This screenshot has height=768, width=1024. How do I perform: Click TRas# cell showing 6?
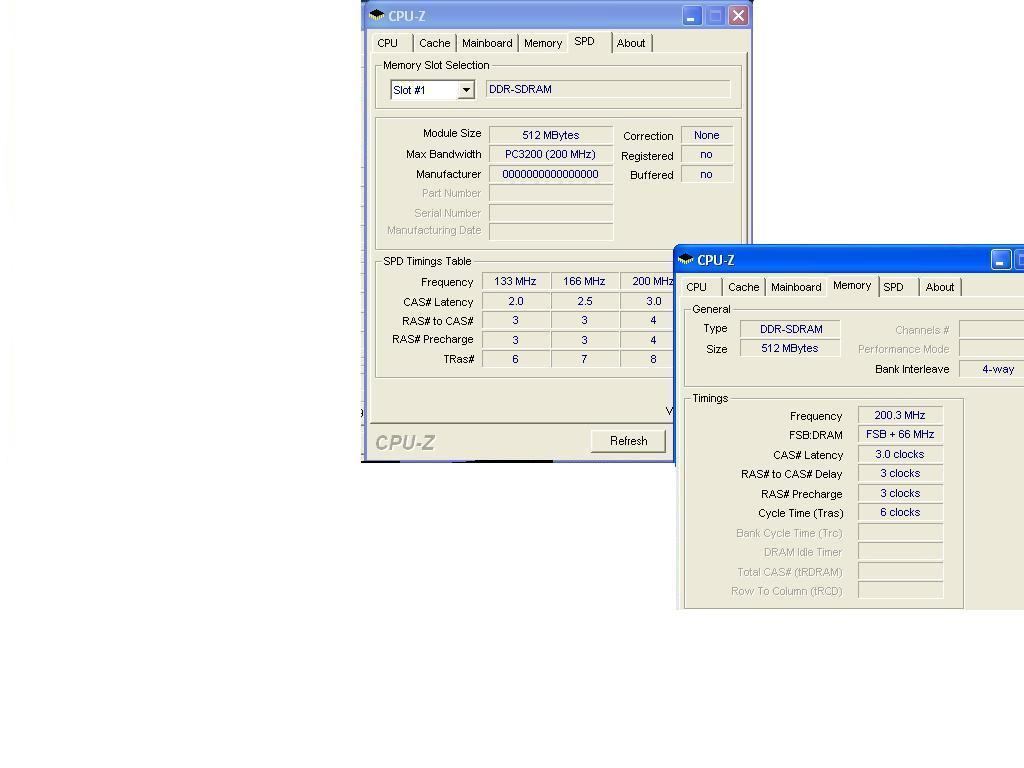tap(515, 359)
